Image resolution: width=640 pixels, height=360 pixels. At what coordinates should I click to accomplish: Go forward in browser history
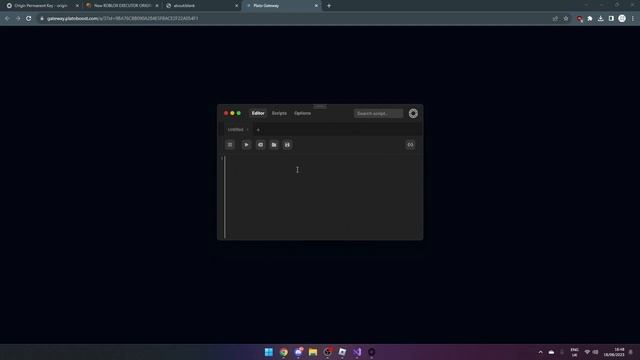(18, 18)
